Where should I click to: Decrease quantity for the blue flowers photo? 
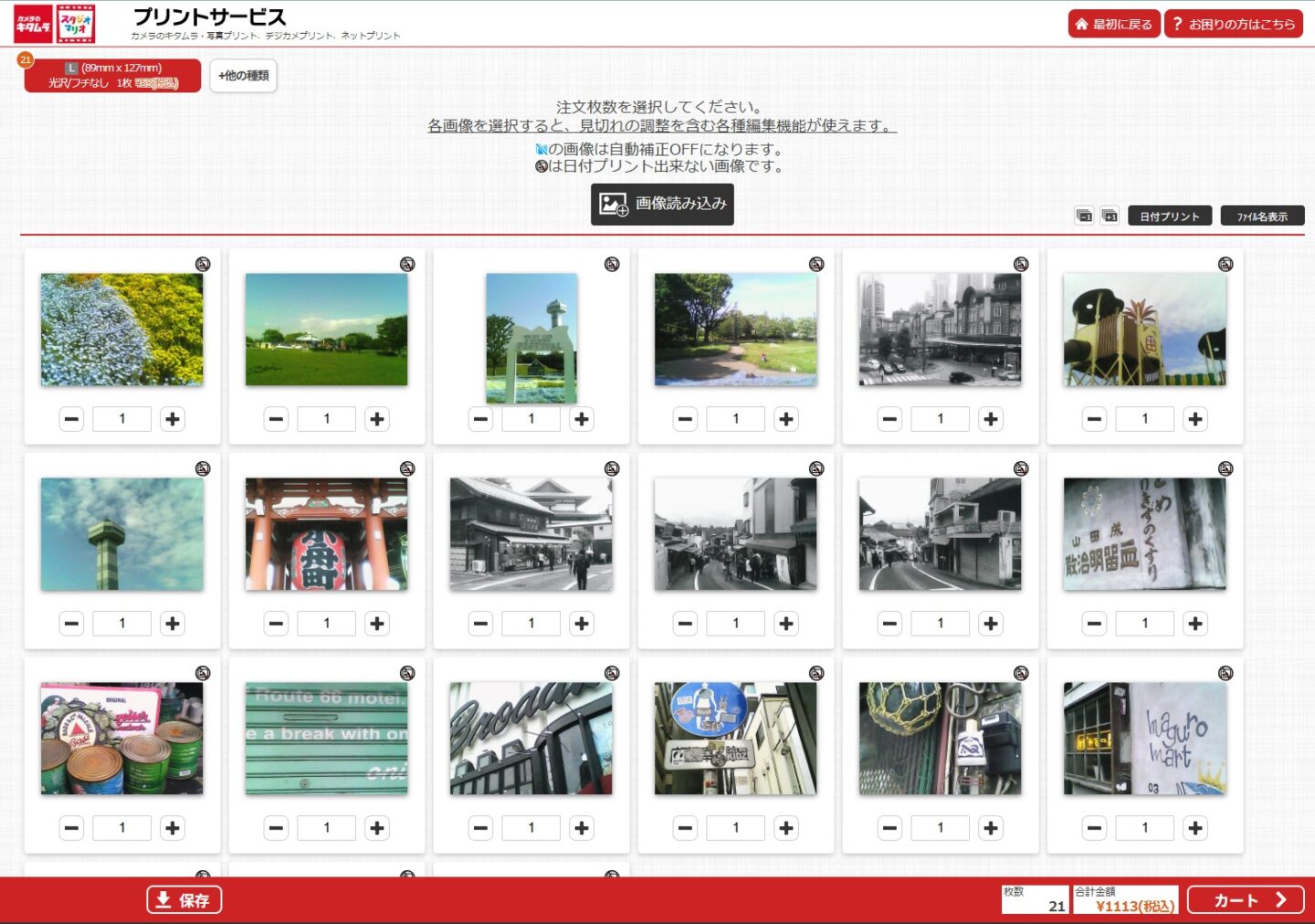point(72,419)
